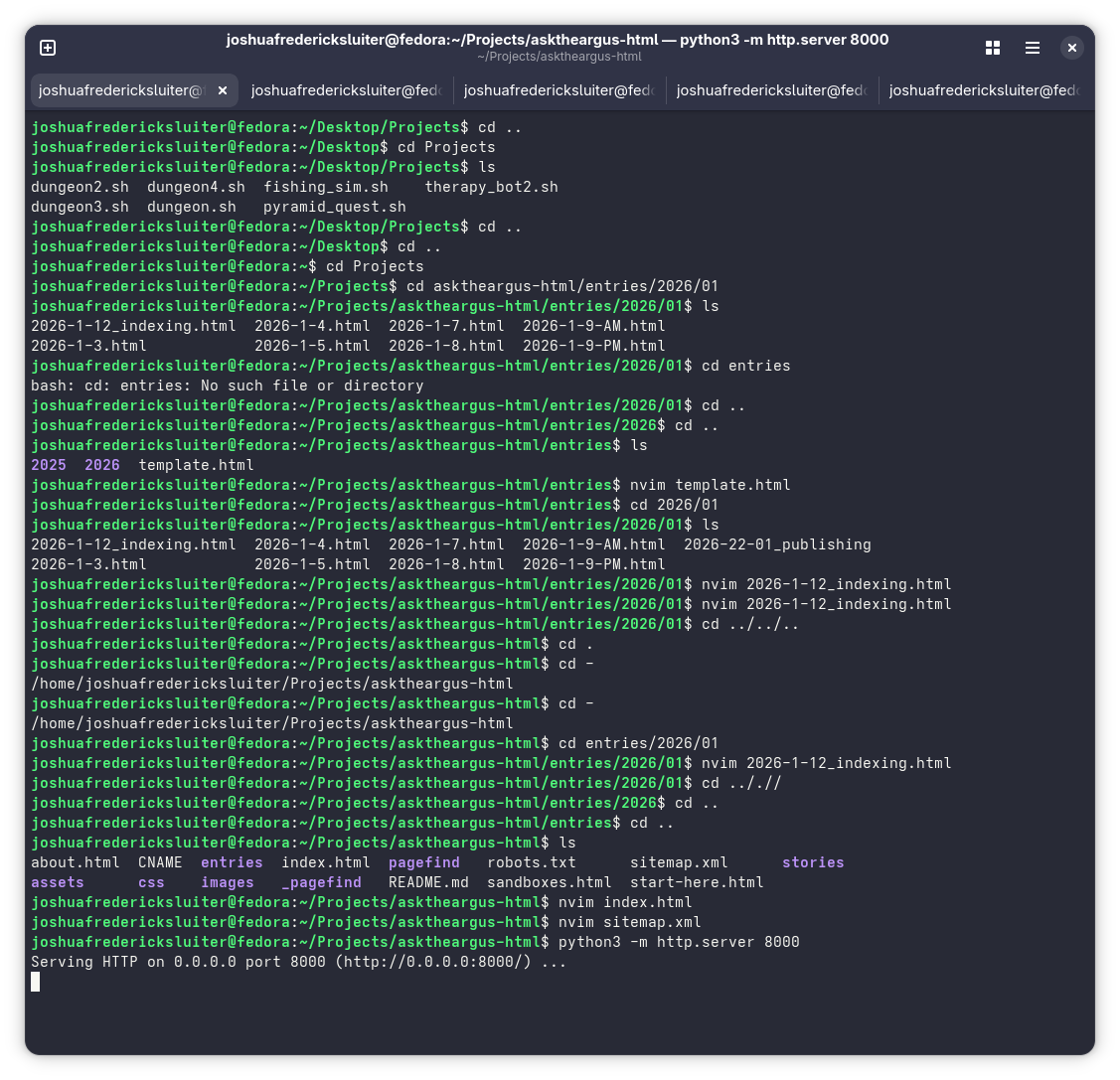Select the entries directory in the ls output
Image resolution: width=1120 pixels, height=1080 pixels.
pos(232,862)
